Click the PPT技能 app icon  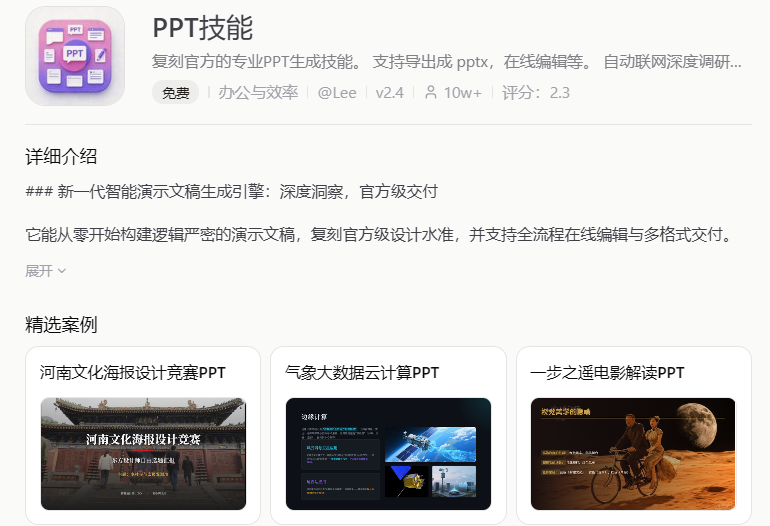click(x=75, y=55)
